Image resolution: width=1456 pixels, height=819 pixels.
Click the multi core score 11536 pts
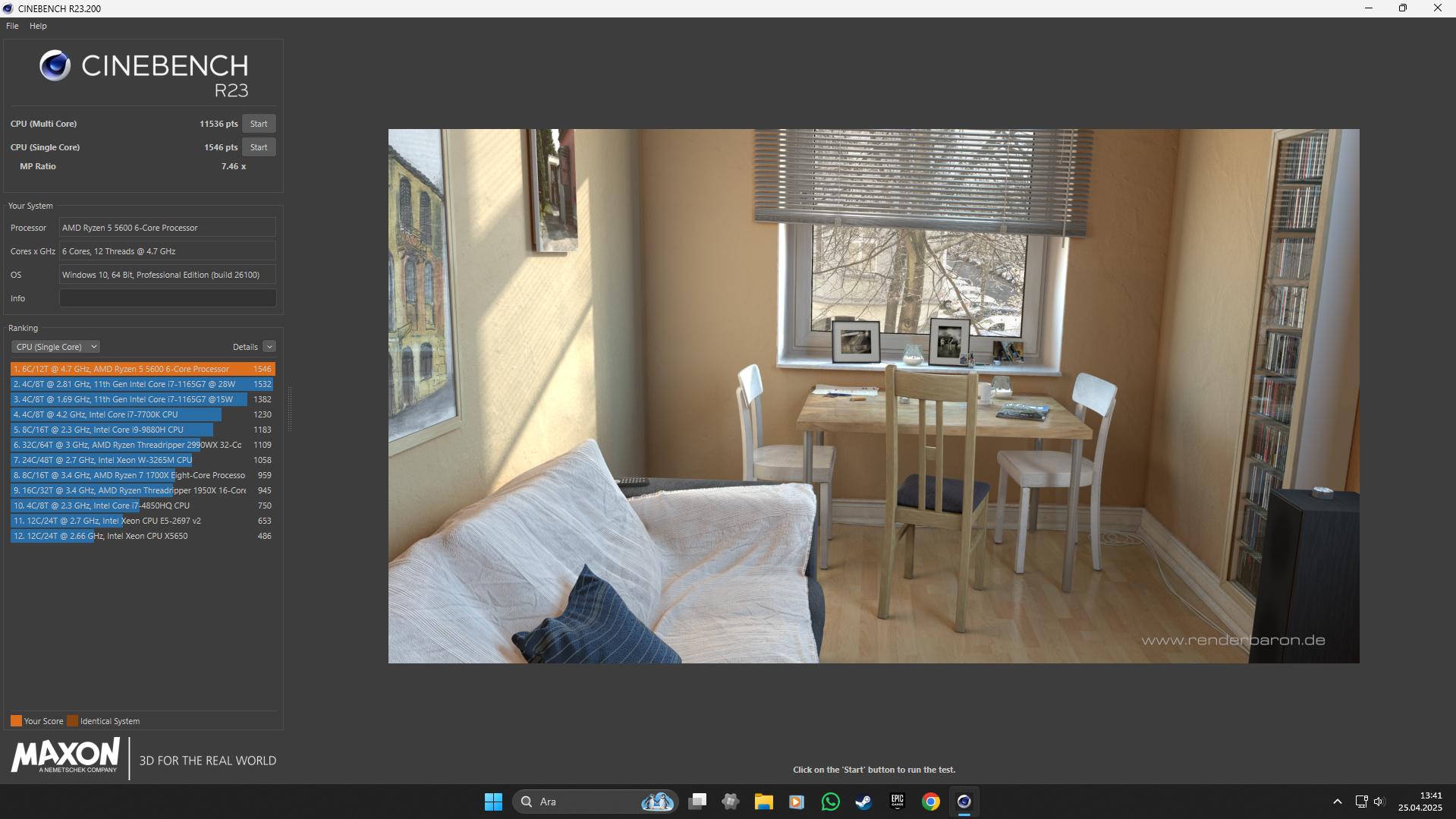point(219,124)
